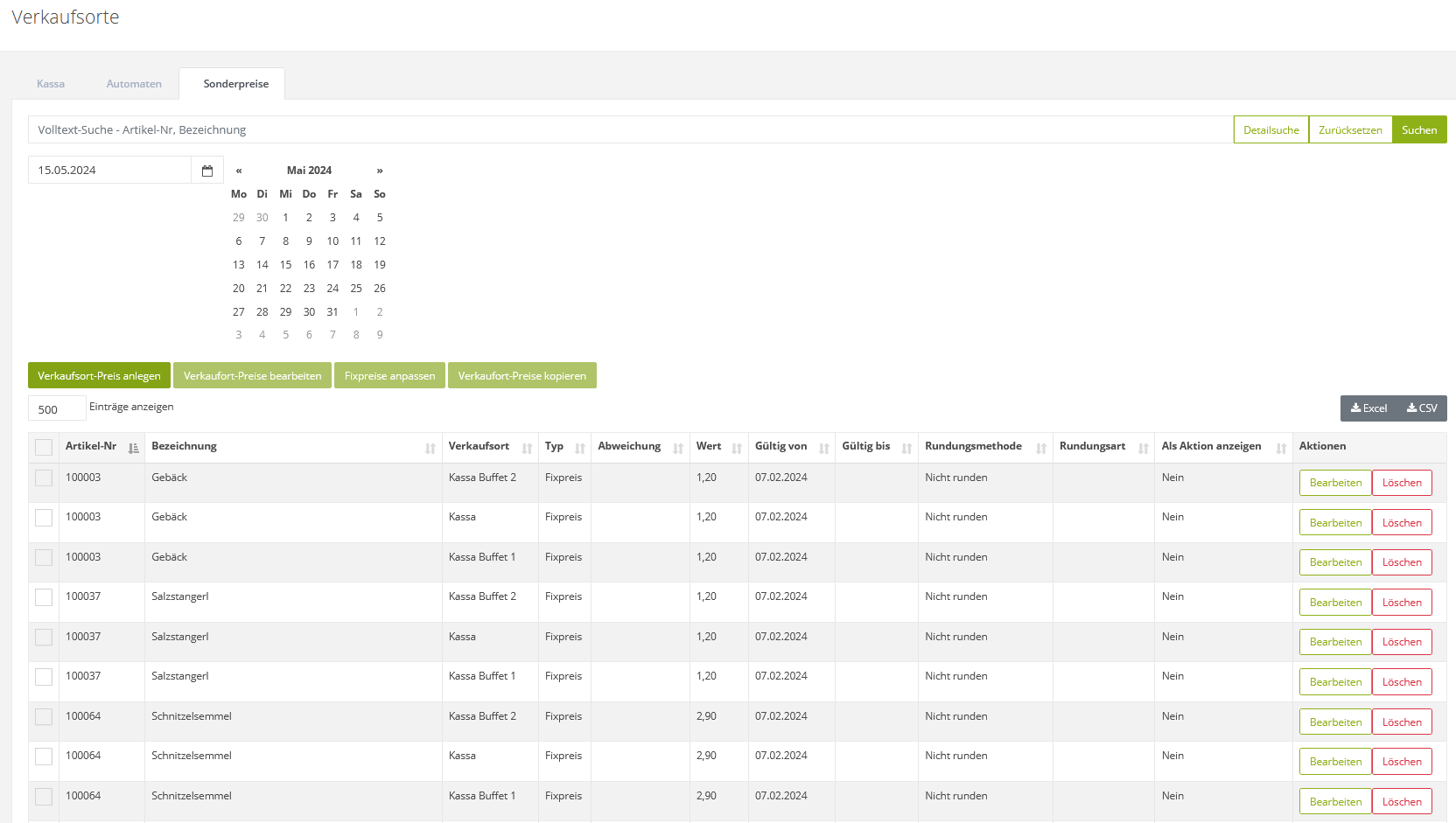
Task: Focus the Volltext-Suche input field
Action: [x=631, y=129]
